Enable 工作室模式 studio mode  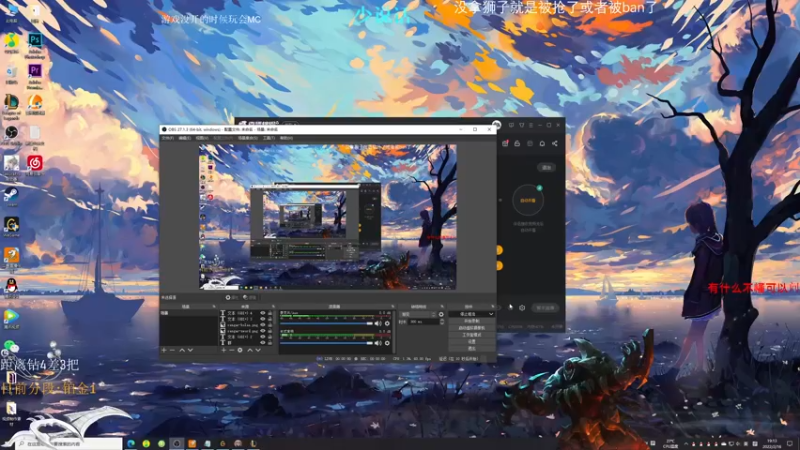point(472,335)
